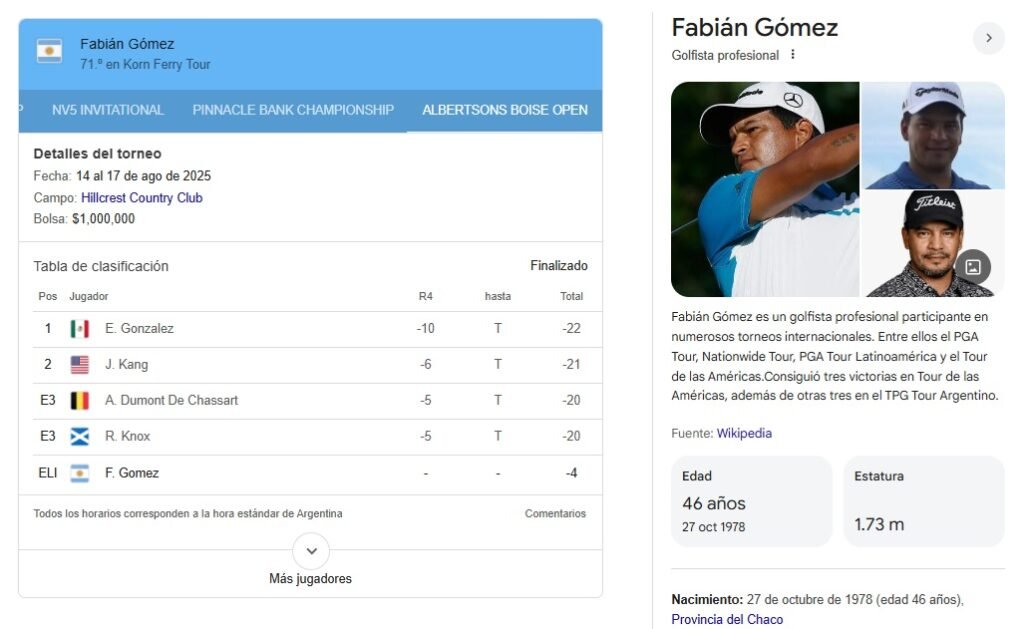The width and height of the screenshot is (1024, 629).
Task: Click the right arrow next to Fabián Gómez title
Action: click(x=988, y=38)
